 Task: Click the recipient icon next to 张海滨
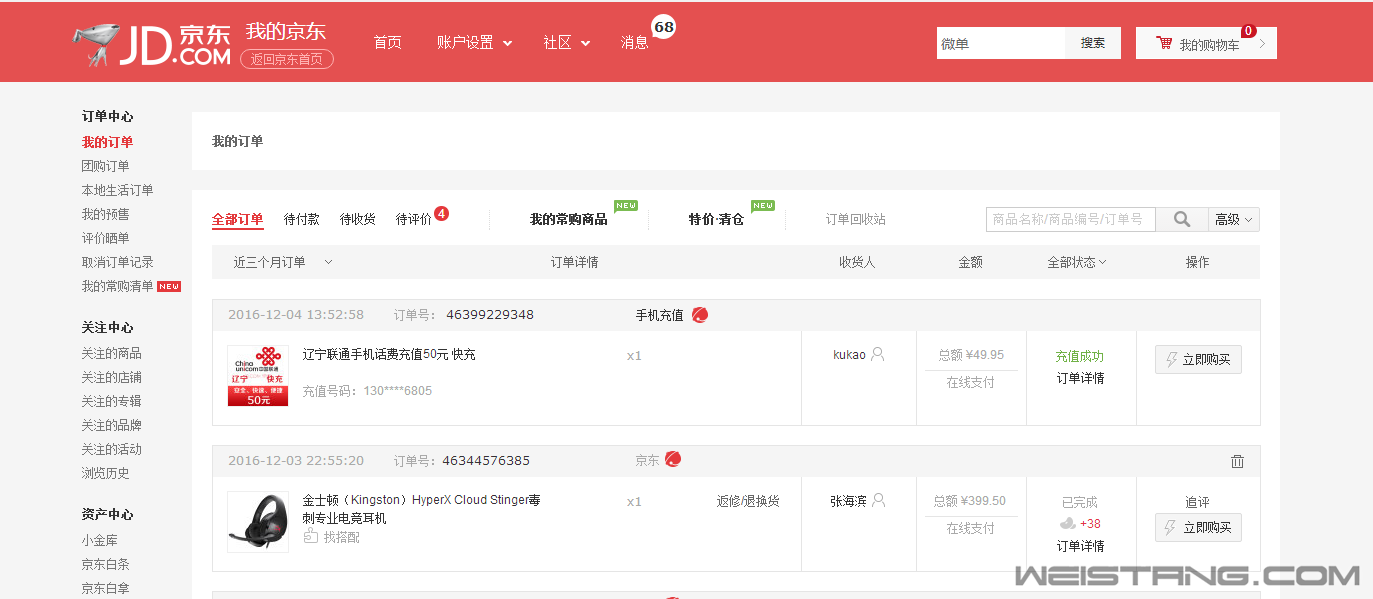tap(879, 500)
